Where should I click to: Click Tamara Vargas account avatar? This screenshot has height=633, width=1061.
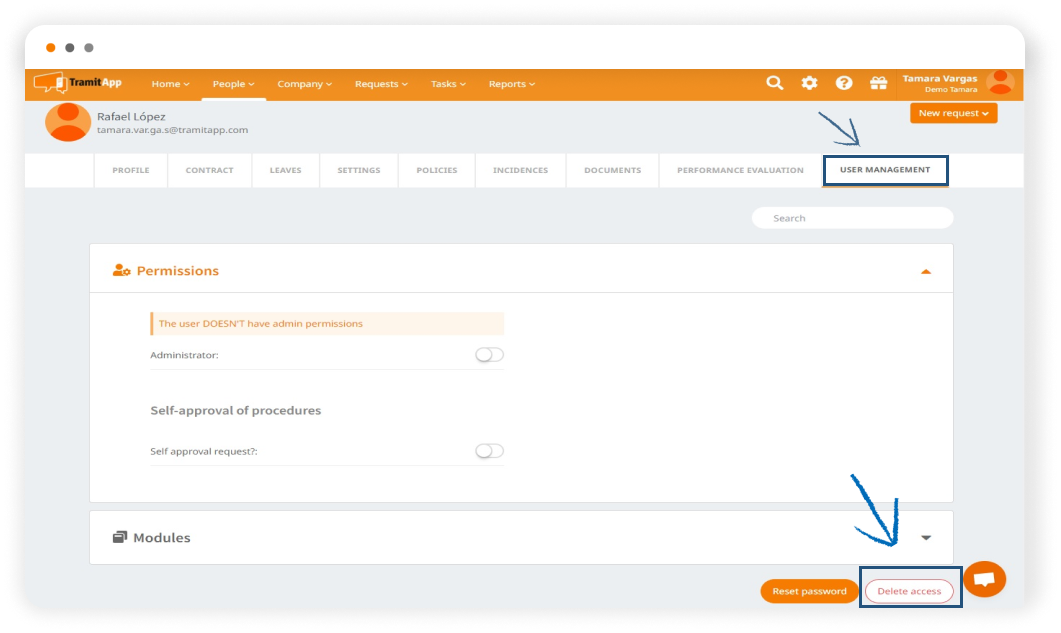pos(999,83)
